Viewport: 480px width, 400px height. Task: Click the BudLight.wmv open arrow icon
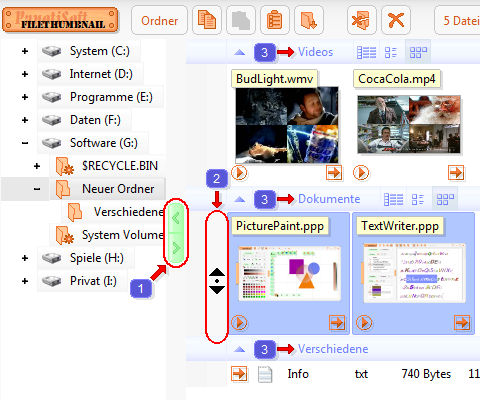pyautogui.click(x=334, y=173)
